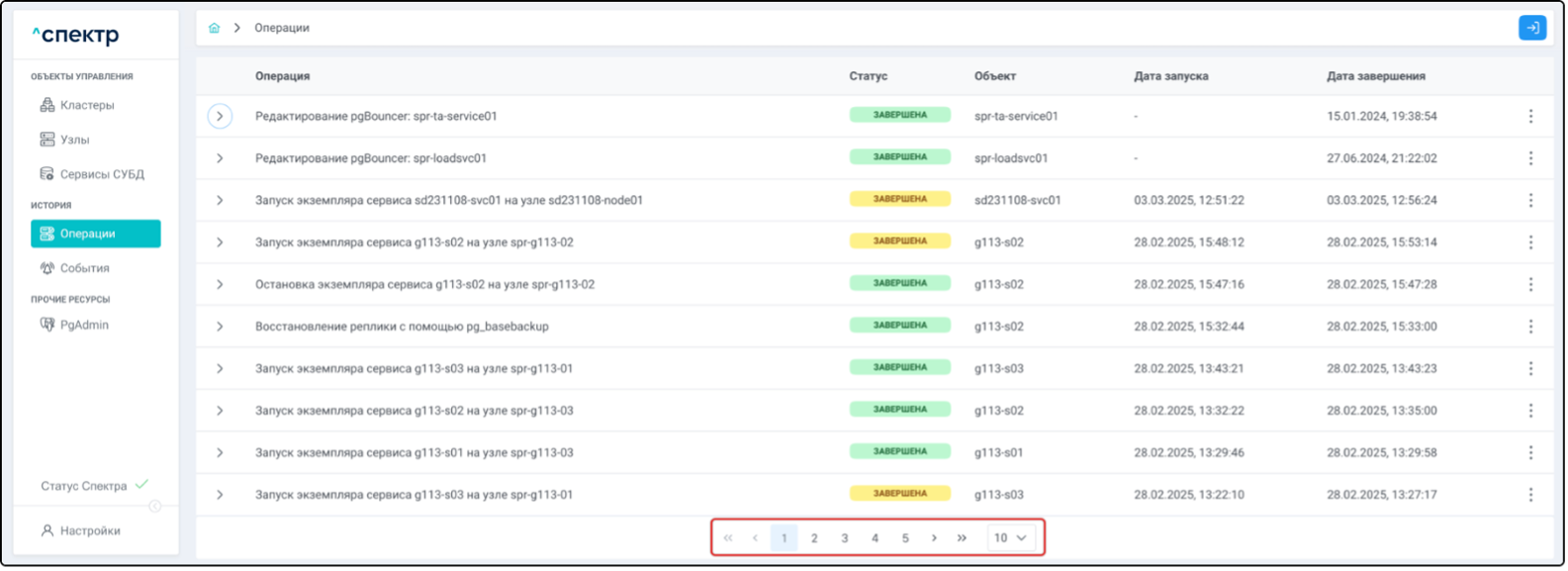Expand row Запуск g113-s03 started 13:43:21
This screenshot has width=1568, height=571.
click(220, 368)
